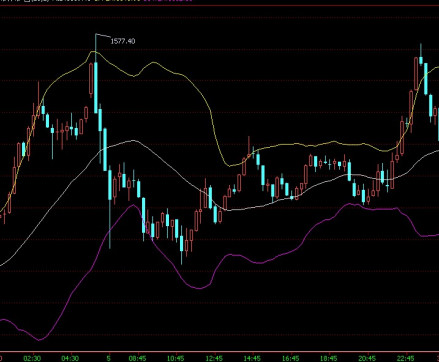Select the 16:45 time axis label
Screen dimensions: 439x362
[290, 359]
